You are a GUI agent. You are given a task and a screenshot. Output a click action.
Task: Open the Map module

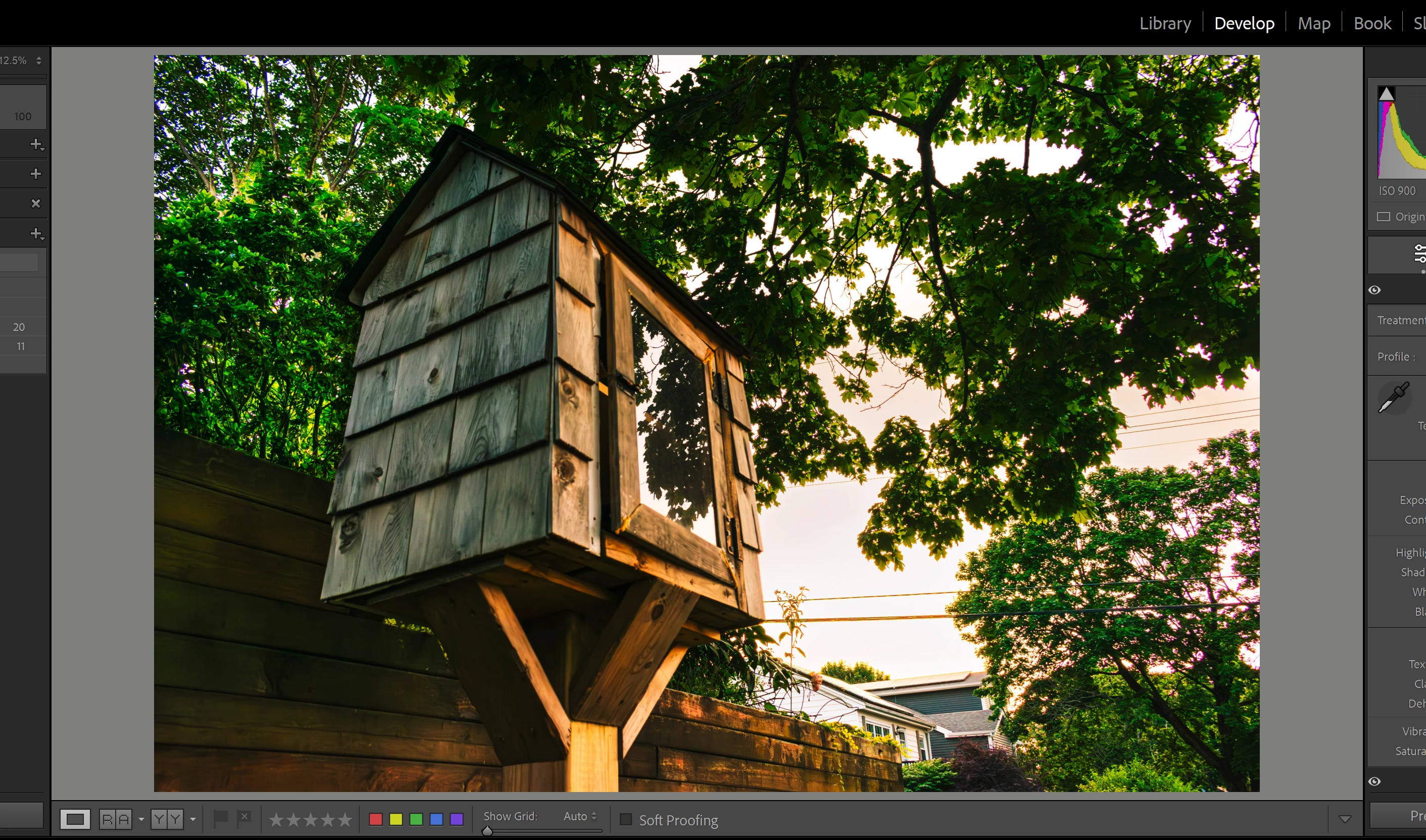pyautogui.click(x=1314, y=23)
